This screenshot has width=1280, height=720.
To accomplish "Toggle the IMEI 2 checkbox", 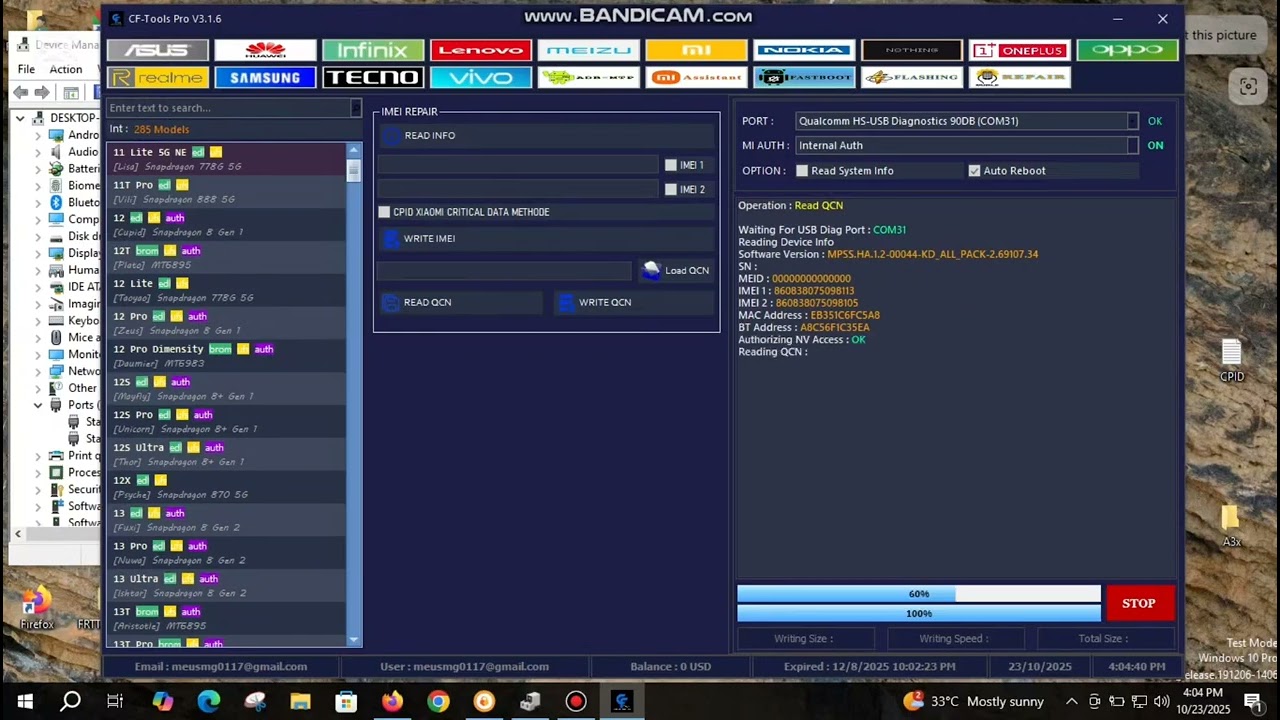I will pyautogui.click(x=671, y=189).
